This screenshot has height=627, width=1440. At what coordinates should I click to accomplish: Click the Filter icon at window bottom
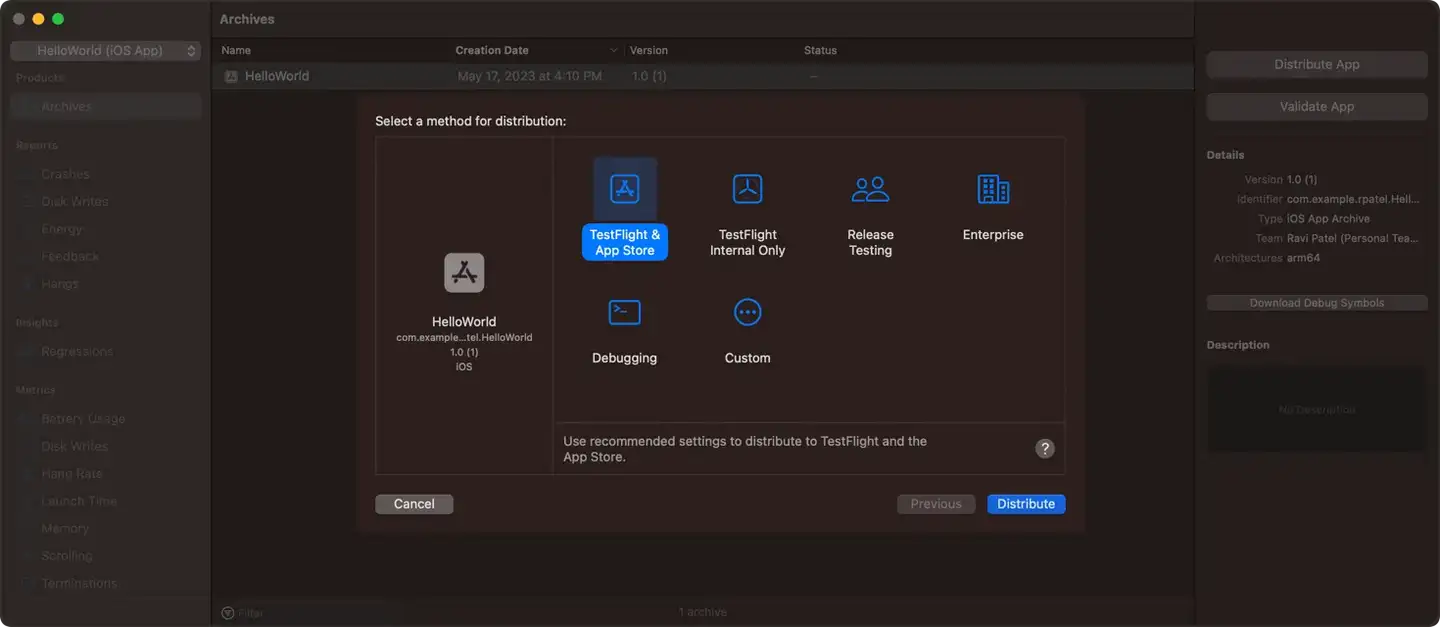tap(228, 612)
